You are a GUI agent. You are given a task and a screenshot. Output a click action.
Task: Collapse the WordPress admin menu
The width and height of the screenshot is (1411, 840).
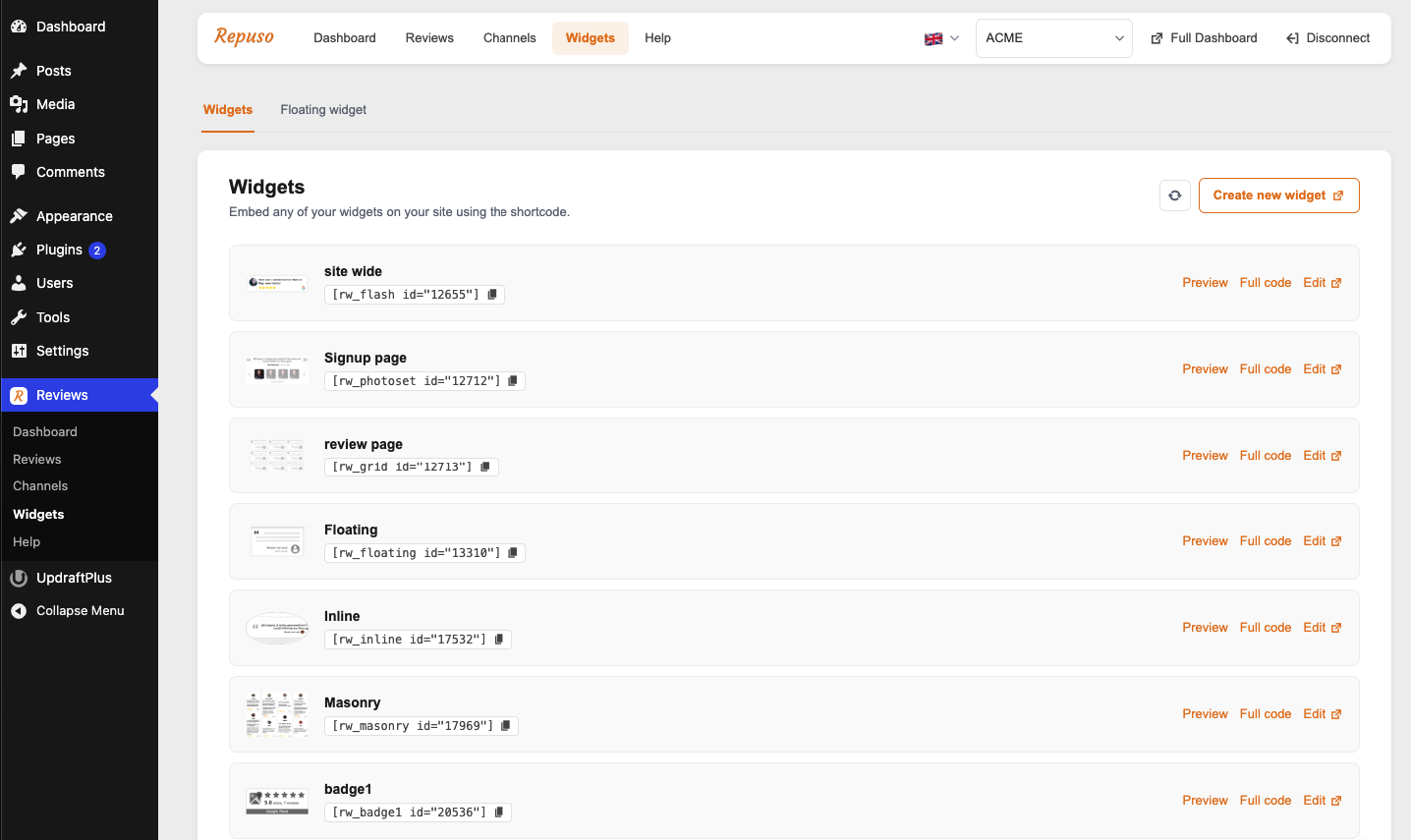tap(79, 611)
